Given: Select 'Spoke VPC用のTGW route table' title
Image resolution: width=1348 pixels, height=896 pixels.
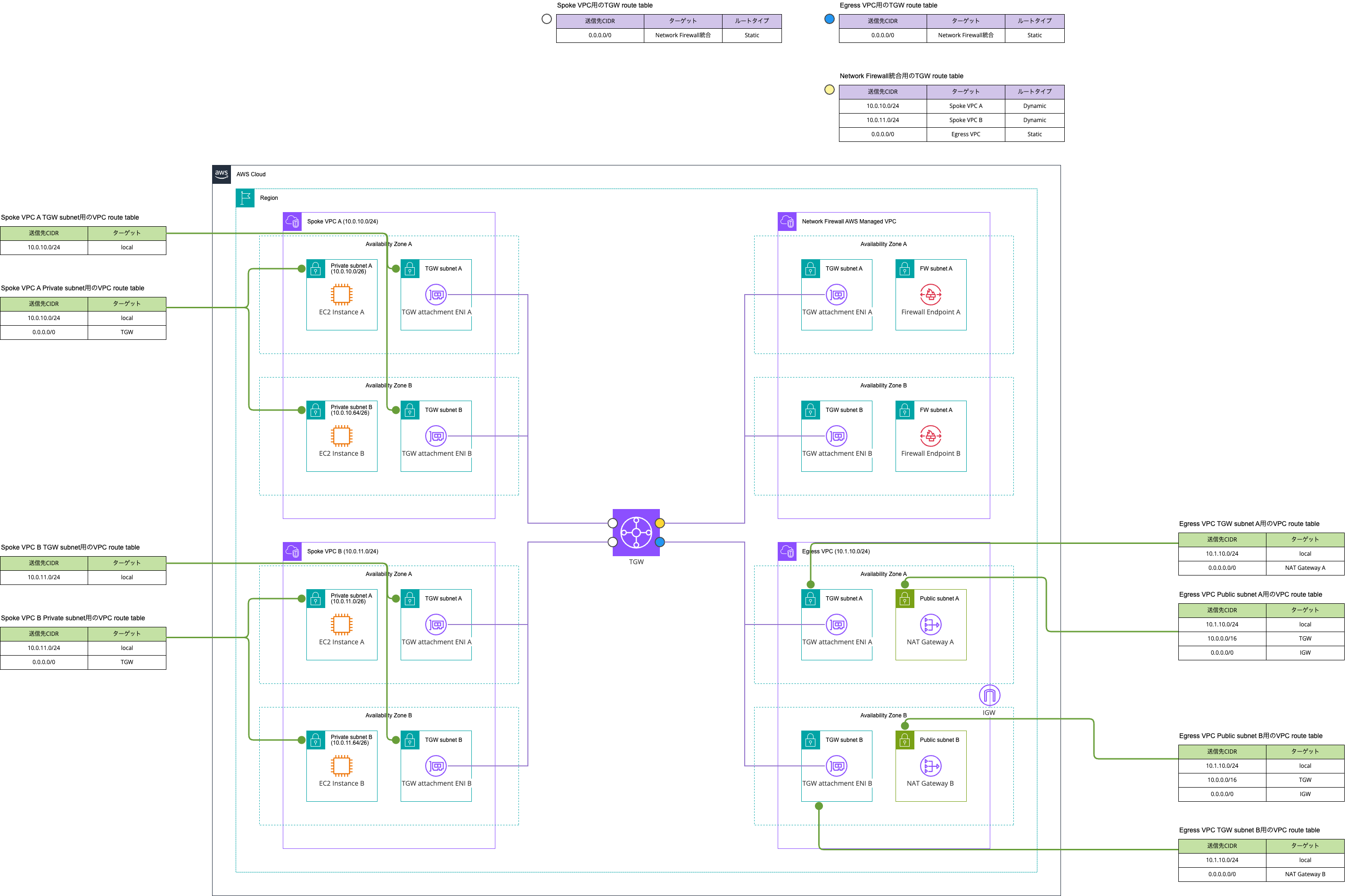Looking at the screenshot, I should 605,5.
